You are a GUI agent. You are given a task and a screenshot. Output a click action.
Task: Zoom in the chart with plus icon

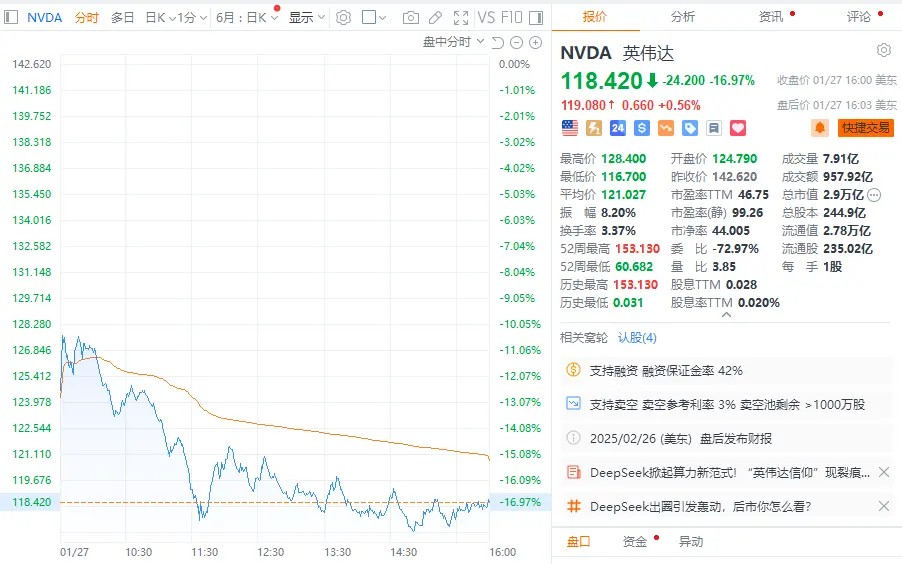536,43
